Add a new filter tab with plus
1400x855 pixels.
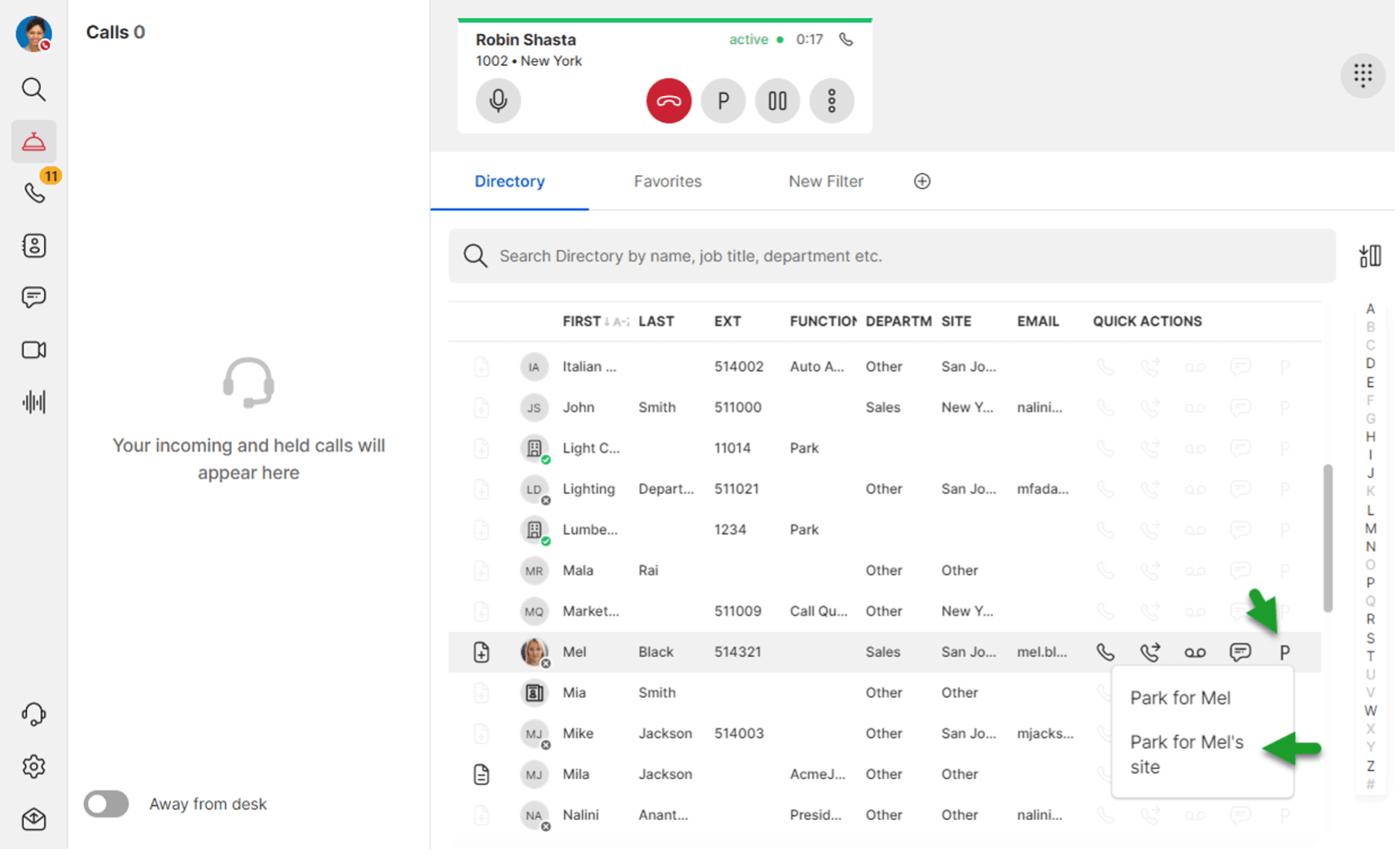[x=921, y=182]
